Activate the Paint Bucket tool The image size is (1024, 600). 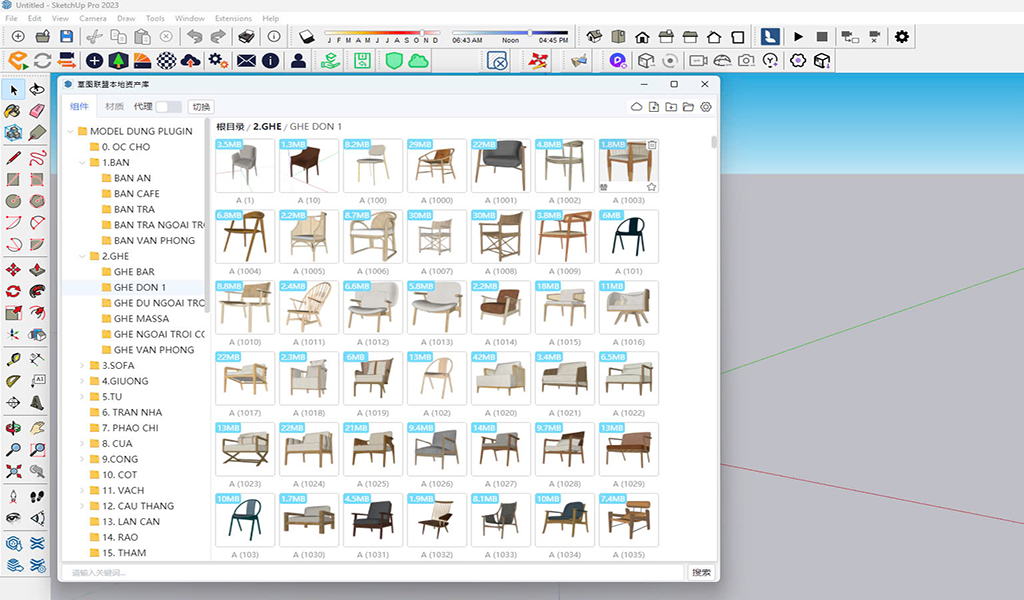[14, 111]
